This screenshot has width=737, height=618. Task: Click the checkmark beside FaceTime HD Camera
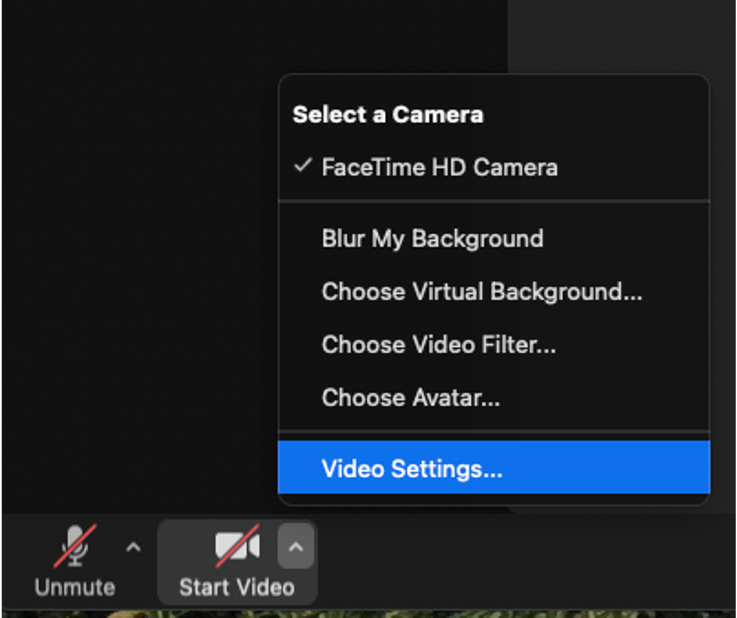coord(303,166)
